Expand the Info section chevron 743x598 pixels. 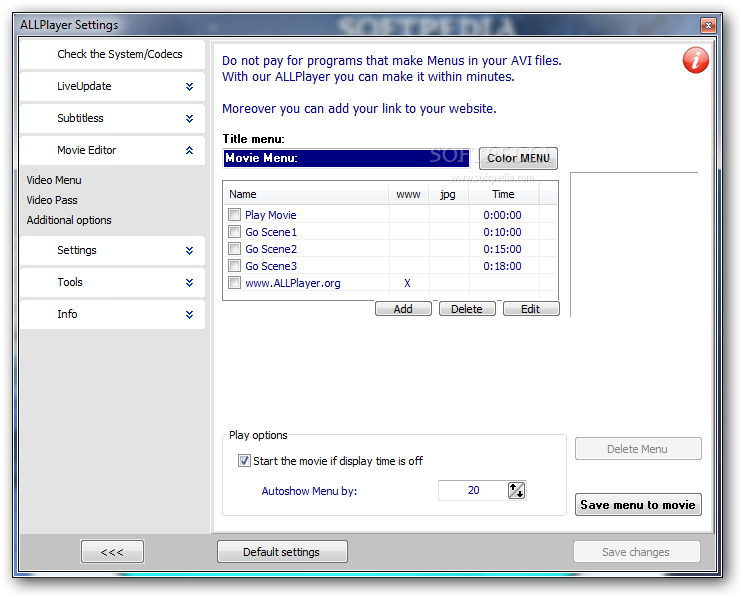(x=190, y=314)
